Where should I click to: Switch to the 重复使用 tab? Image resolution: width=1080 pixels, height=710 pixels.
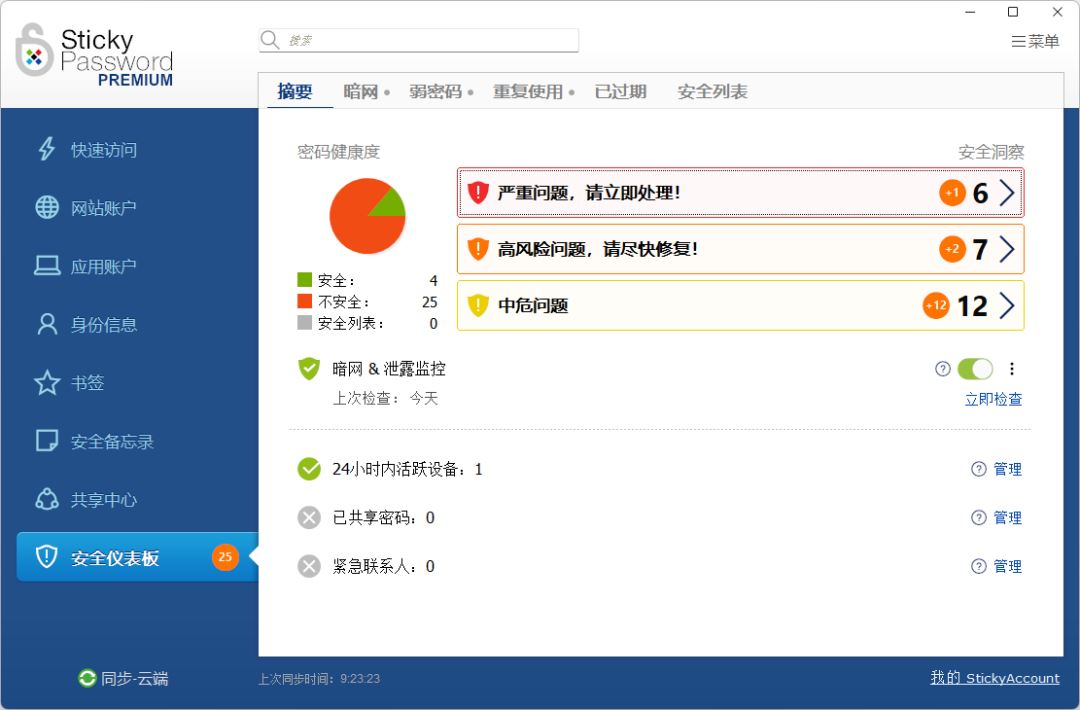(533, 91)
